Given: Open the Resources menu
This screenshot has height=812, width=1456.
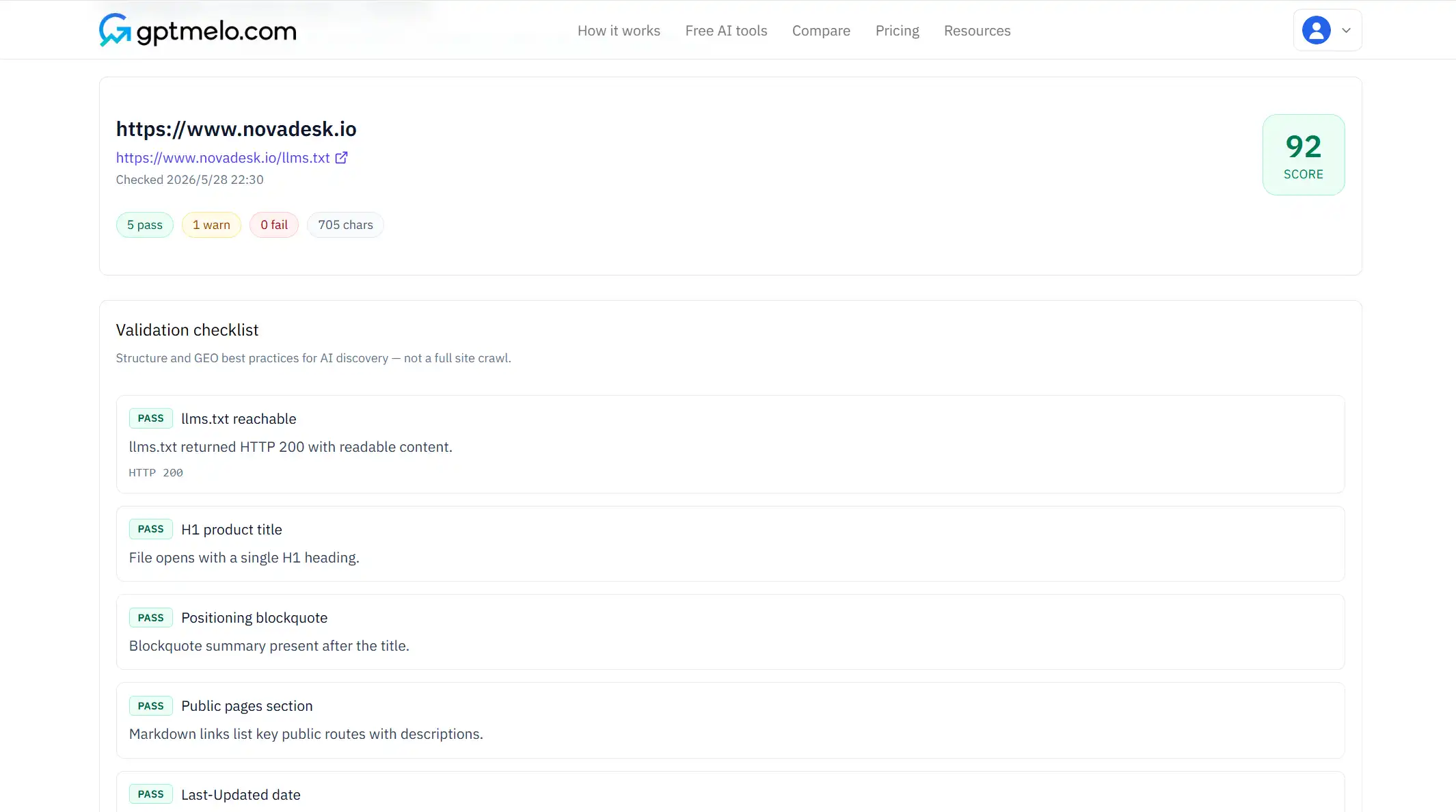Looking at the screenshot, I should point(977,31).
